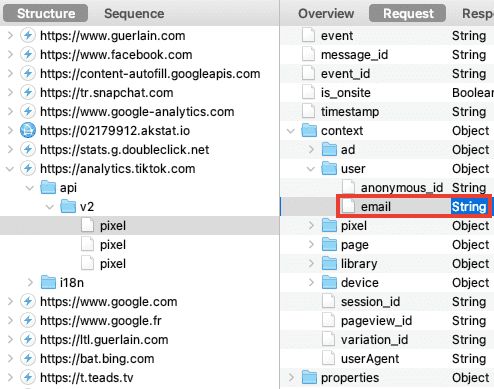Image resolution: width=494 pixels, height=389 pixels.
Task: Click the v2 folder icon
Action: click(68, 206)
